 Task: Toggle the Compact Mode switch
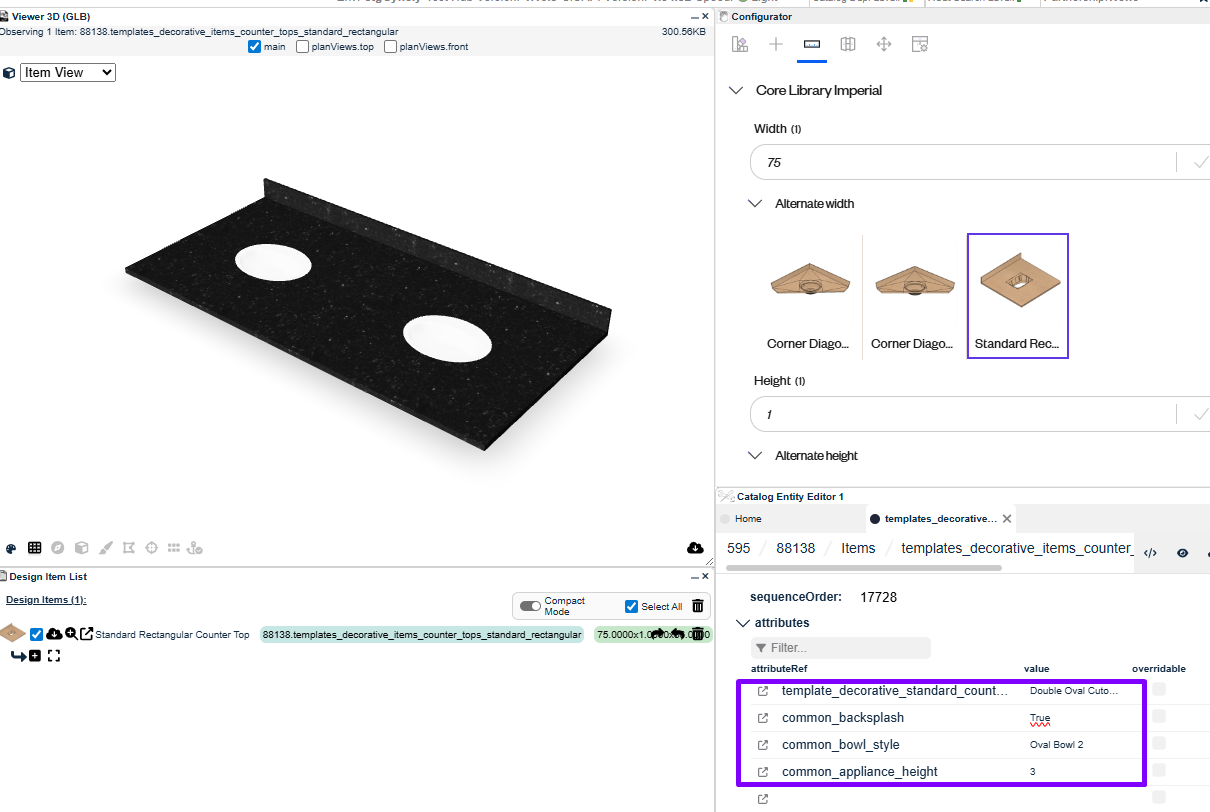[530, 606]
